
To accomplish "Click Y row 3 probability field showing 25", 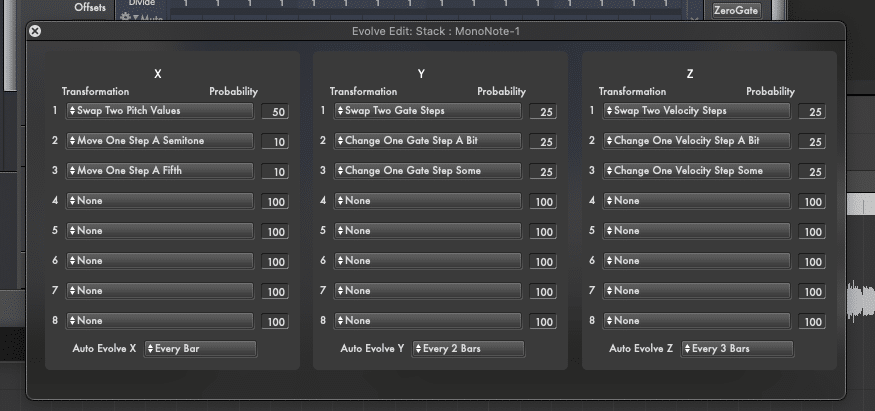I will [x=543, y=172].
